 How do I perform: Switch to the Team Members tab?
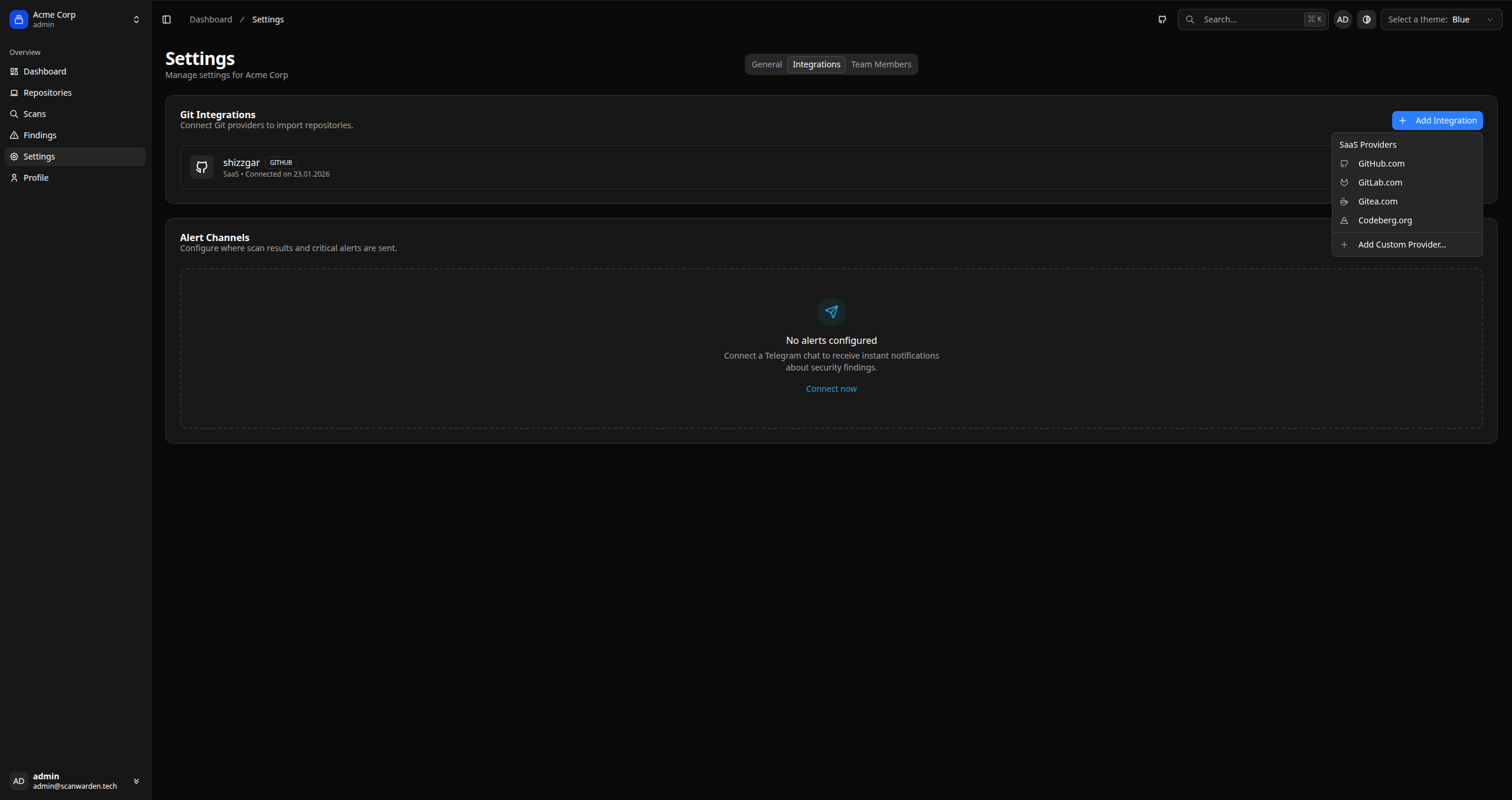[881, 64]
